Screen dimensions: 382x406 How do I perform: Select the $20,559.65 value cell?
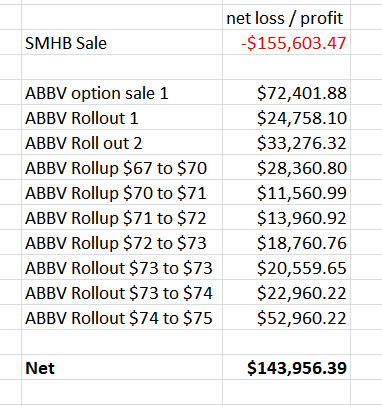(x=286, y=267)
